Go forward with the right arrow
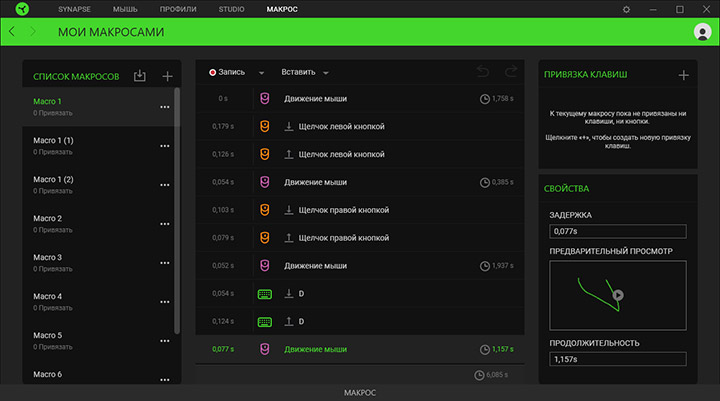720x401 pixels. [x=33, y=32]
